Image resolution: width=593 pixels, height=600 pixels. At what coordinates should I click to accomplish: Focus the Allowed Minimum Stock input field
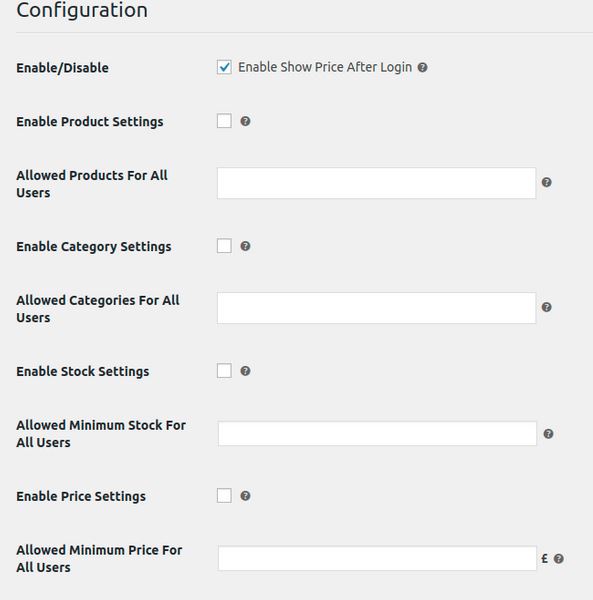377,434
